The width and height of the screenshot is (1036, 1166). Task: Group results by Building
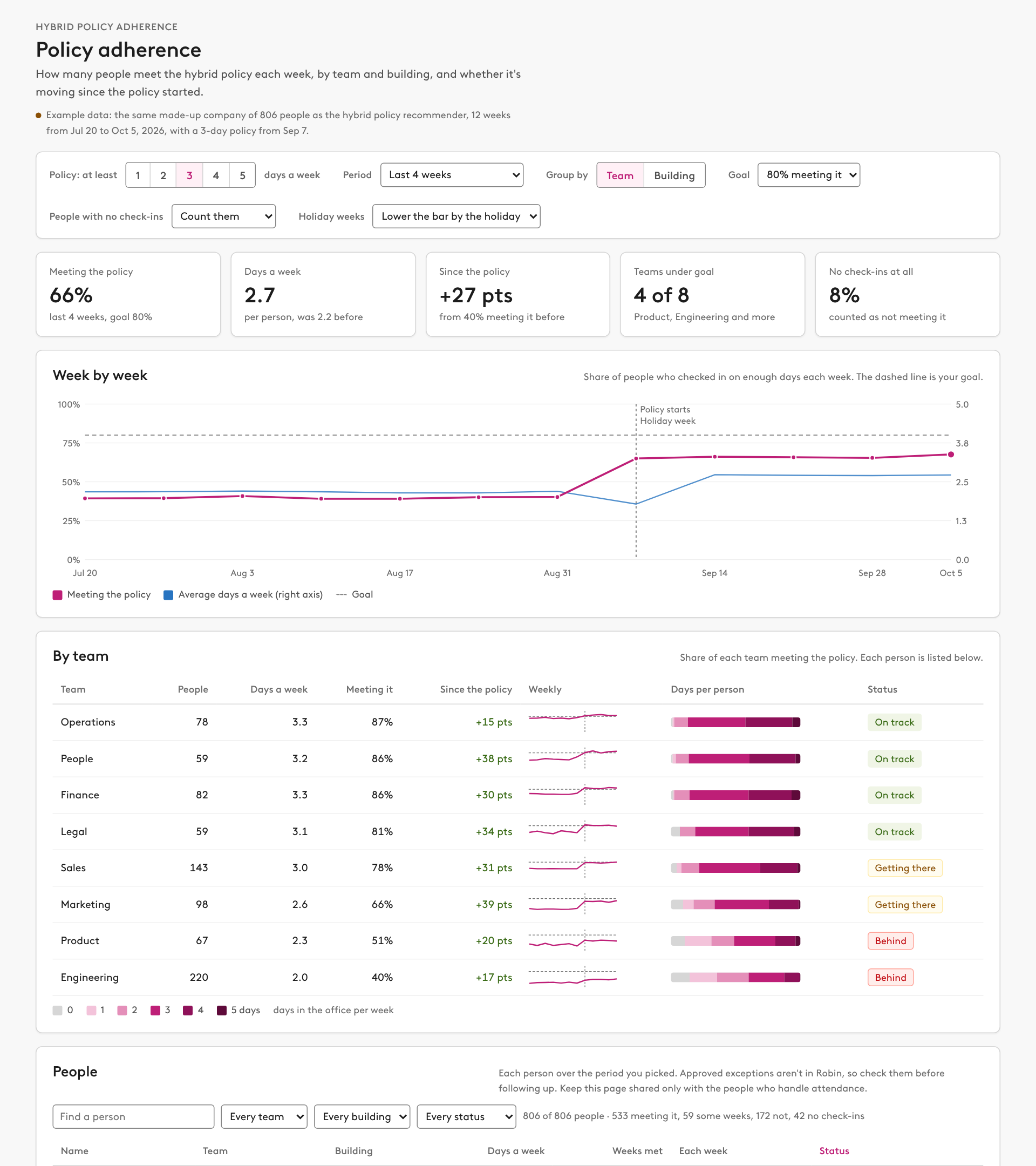coord(674,175)
